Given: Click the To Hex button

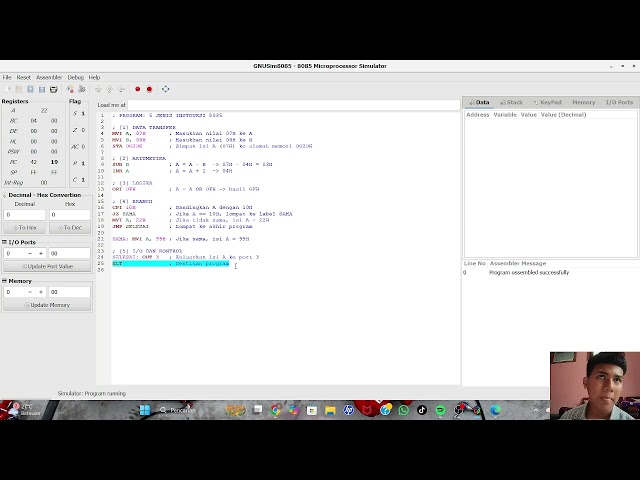Looking at the screenshot, I should [x=24, y=228].
